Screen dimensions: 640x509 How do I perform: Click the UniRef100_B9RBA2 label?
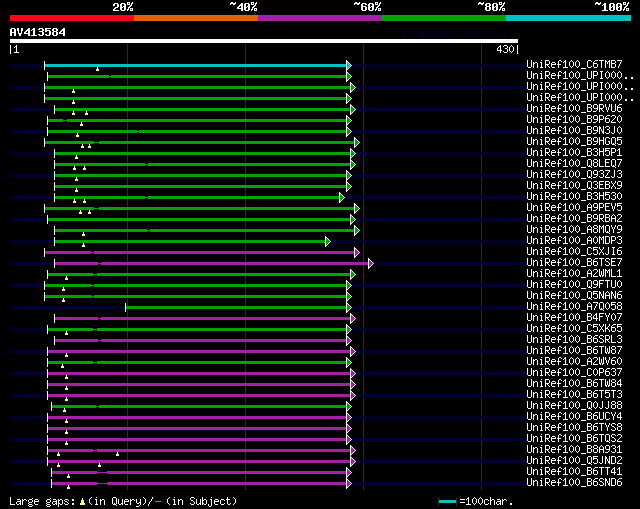pos(574,219)
